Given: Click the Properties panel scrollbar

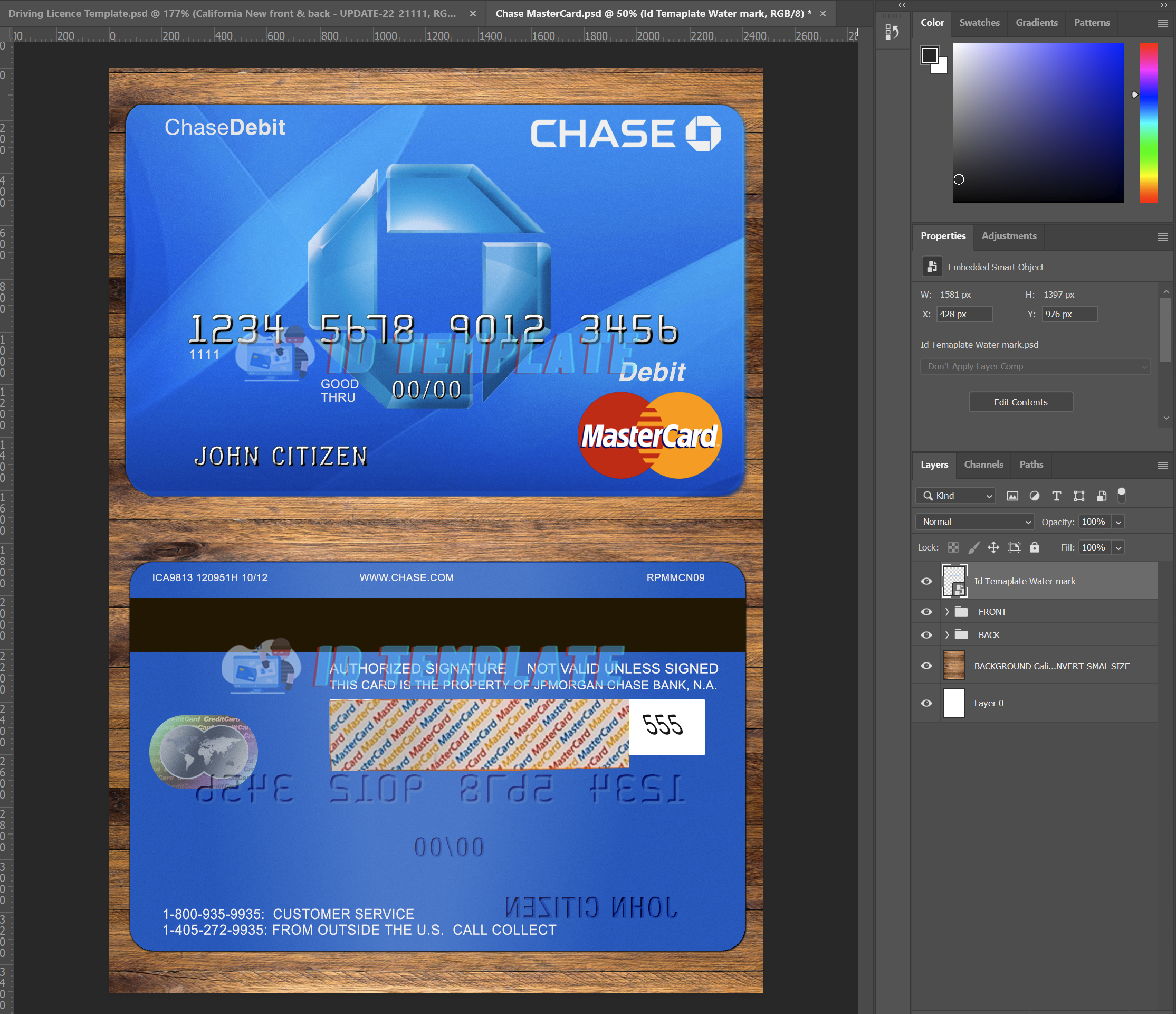Looking at the screenshot, I should pyautogui.click(x=1165, y=330).
